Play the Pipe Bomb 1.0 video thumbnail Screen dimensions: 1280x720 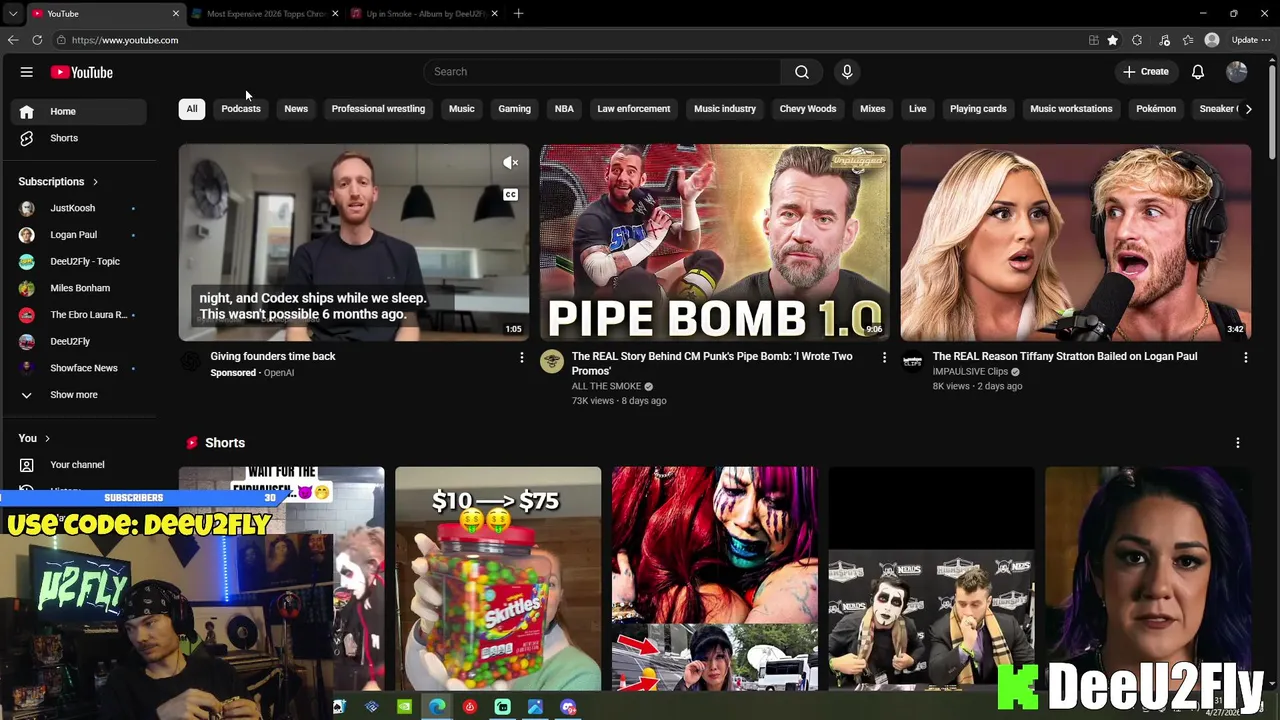pos(715,242)
